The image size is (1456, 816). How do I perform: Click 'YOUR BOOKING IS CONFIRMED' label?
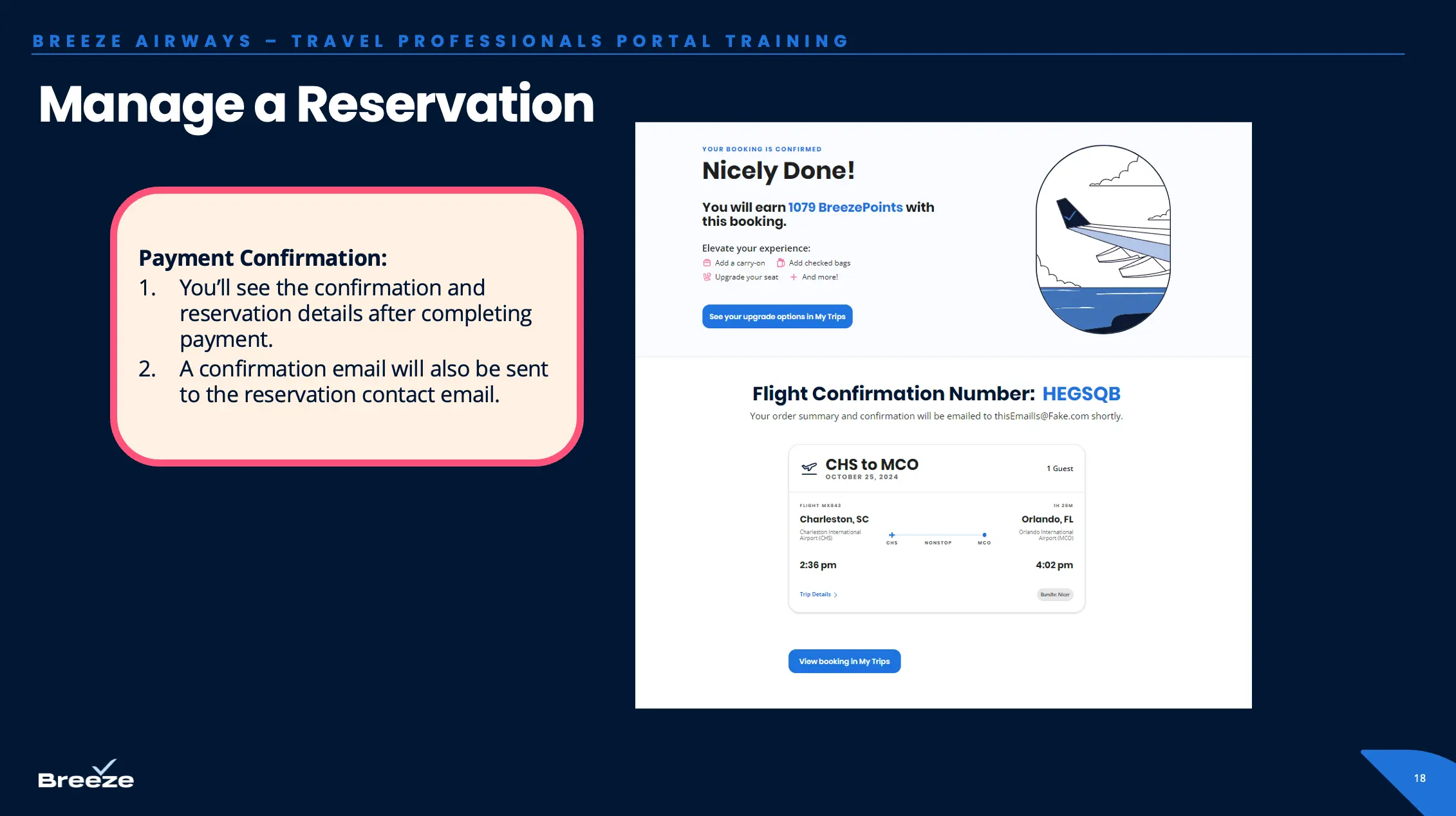761,149
